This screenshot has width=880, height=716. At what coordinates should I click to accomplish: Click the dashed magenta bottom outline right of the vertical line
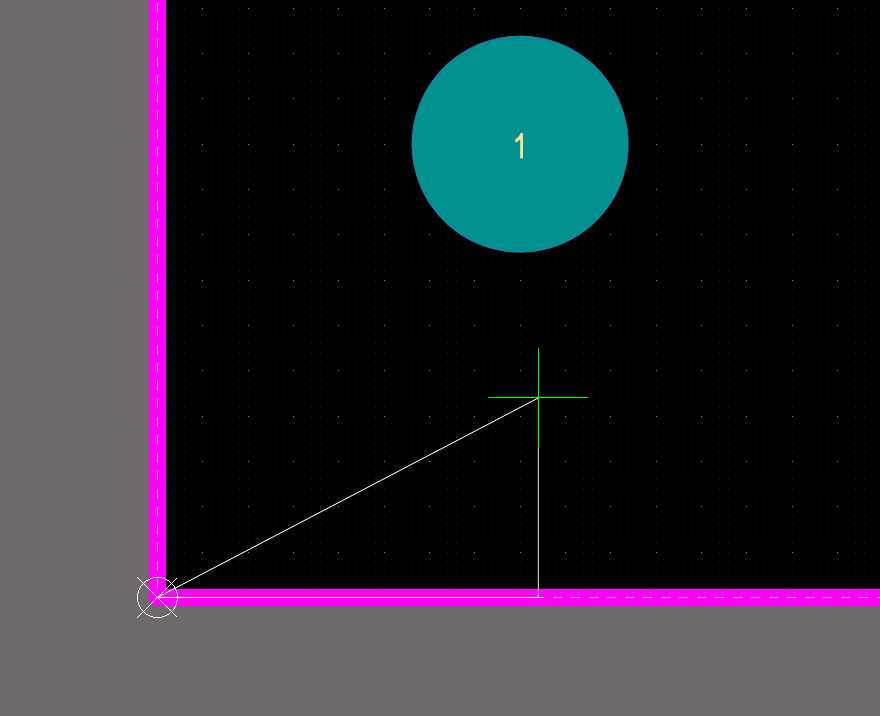pyautogui.click(x=709, y=597)
